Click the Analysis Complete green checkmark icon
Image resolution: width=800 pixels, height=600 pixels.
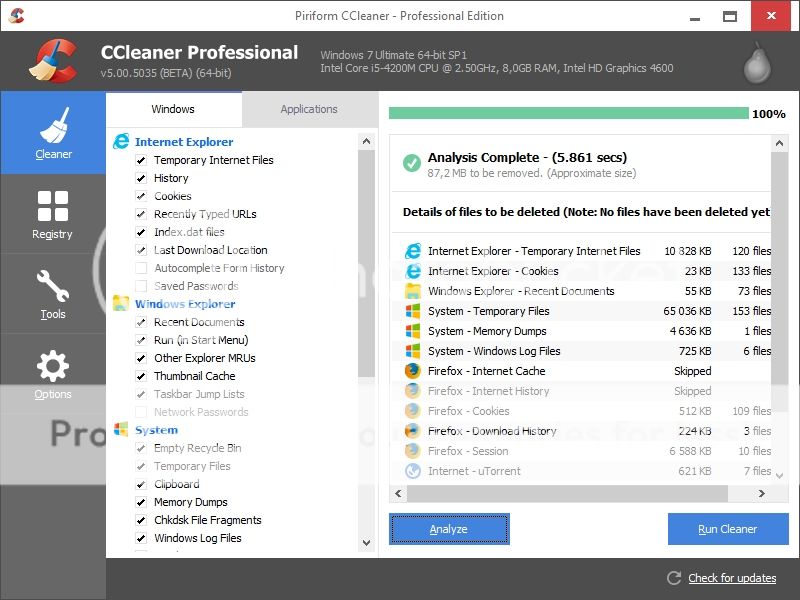(412, 163)
